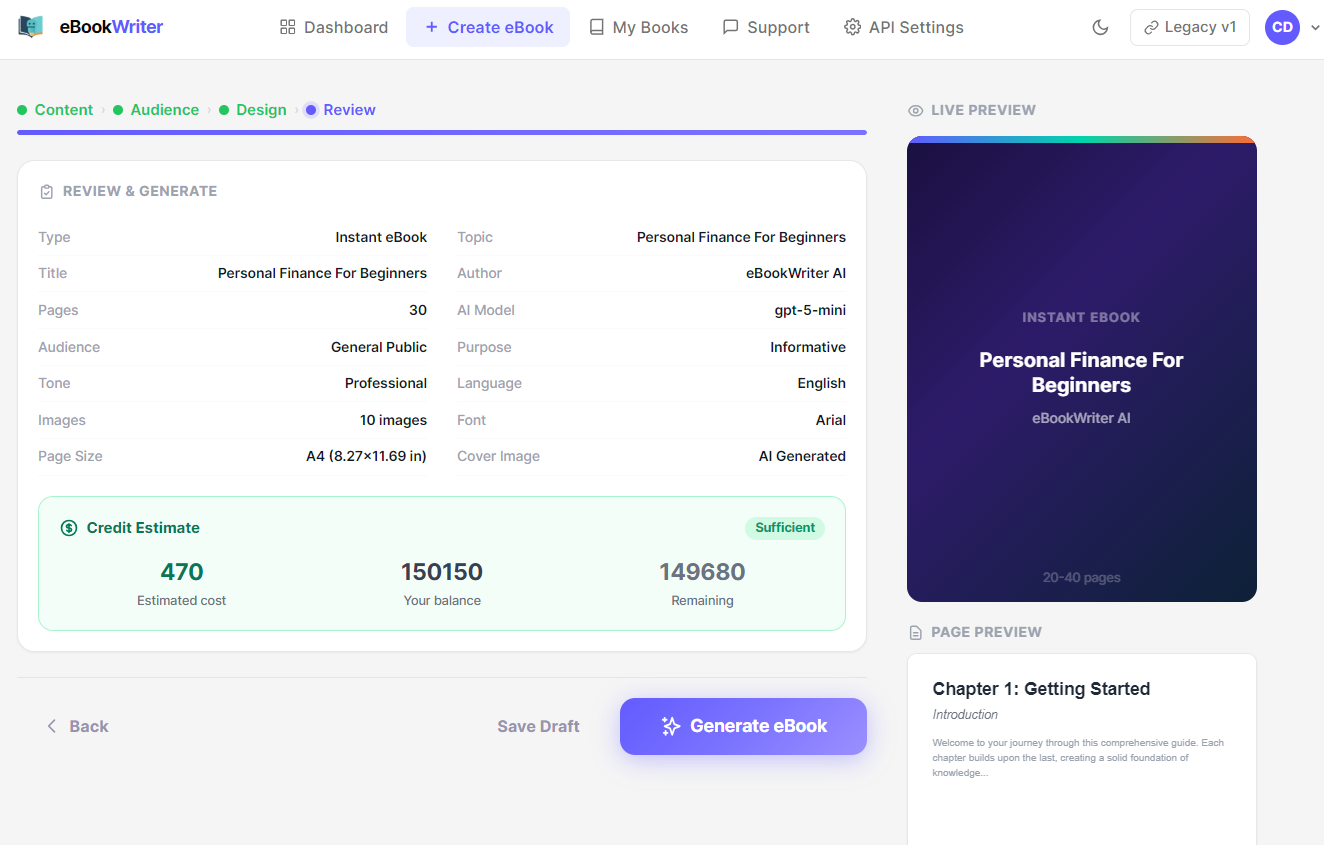Go to the Design step

[x=253, y=110]
